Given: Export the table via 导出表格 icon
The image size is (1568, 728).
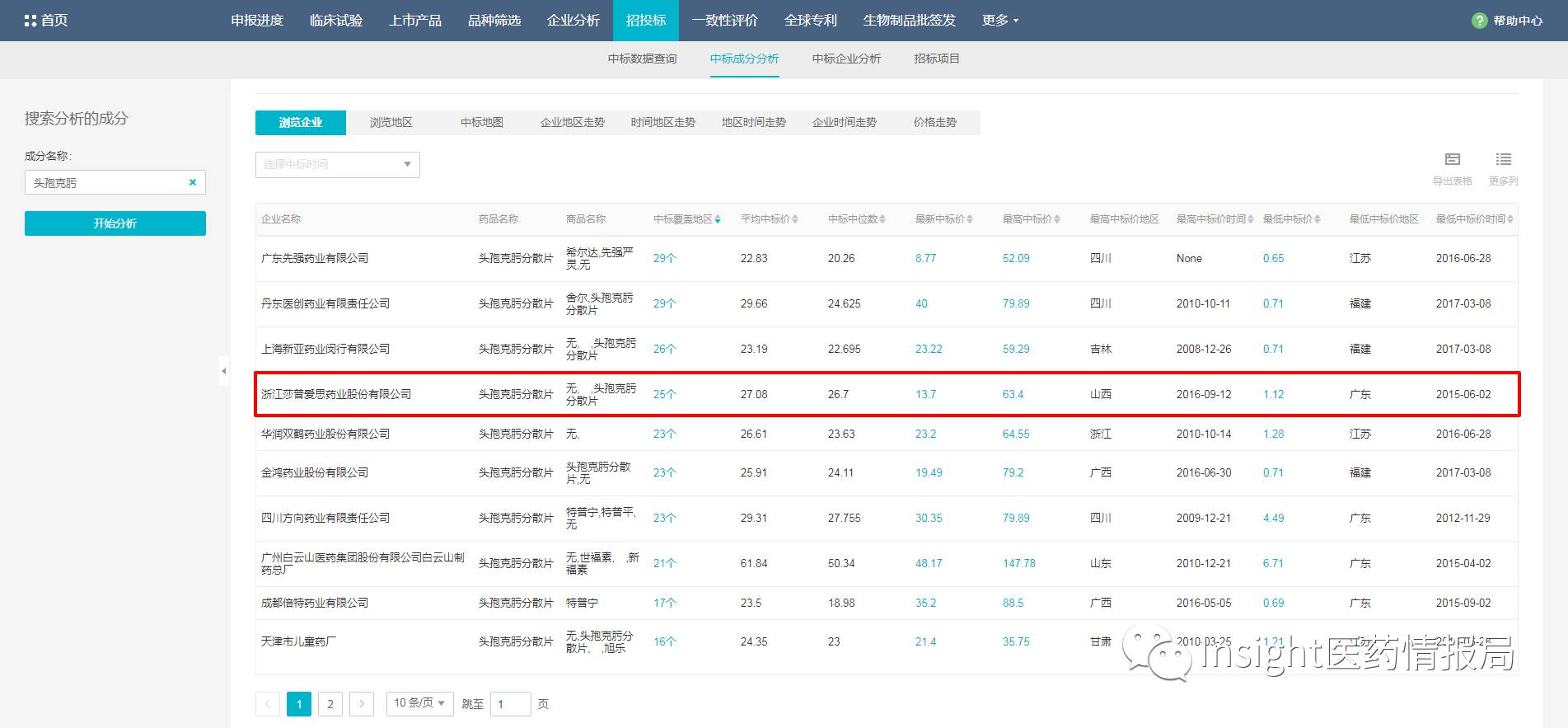Looking at the screenshot, I should tap(1453, 159).
